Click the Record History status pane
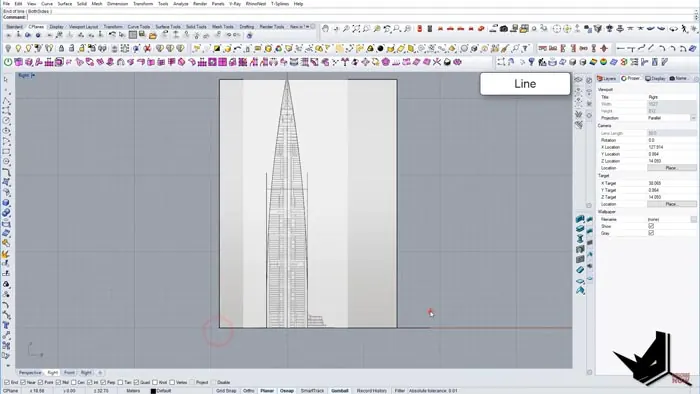Image resolution: width=700 pixels, height=394 pixels. pyautogui.click(x=371, y=391)
